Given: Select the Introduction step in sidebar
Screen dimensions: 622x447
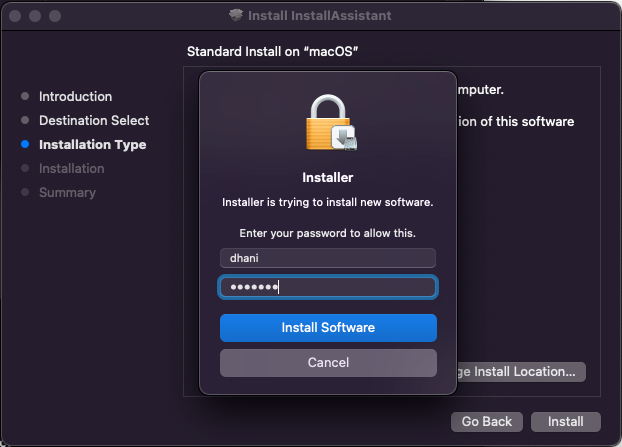Looking at the screenshot, I should pyautogui.click(x=75, y=96).
